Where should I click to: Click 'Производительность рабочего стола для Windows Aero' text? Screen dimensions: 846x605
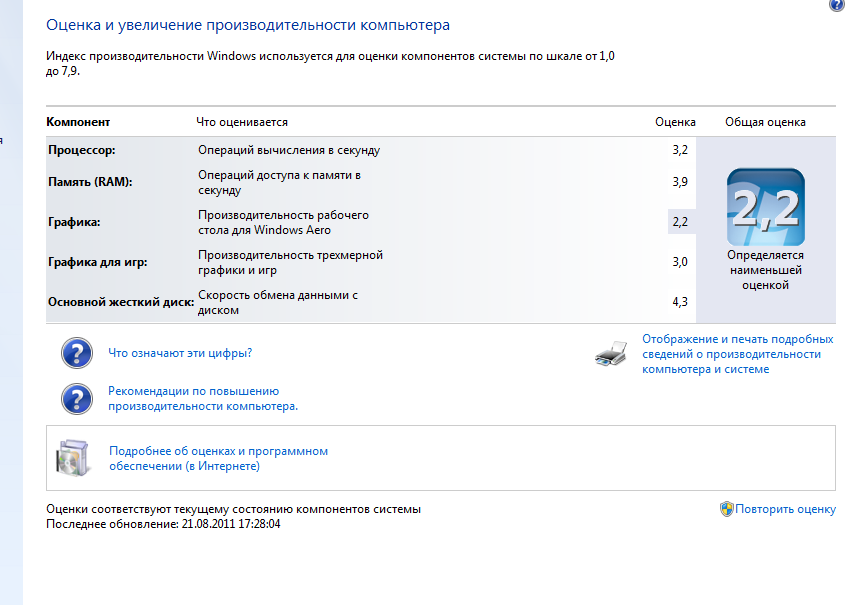(x=283, y=222)
